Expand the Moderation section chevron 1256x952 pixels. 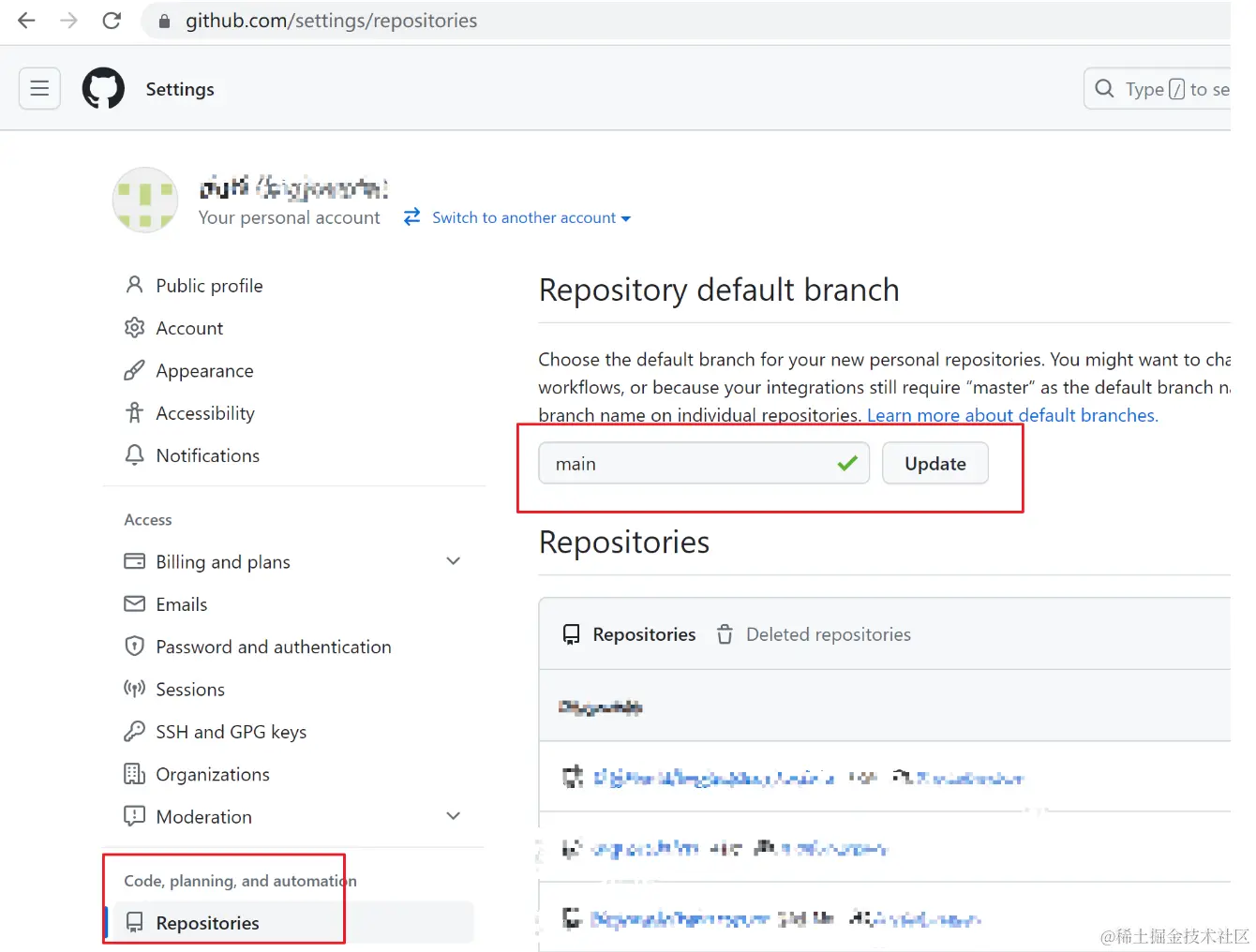click(454, 816)
